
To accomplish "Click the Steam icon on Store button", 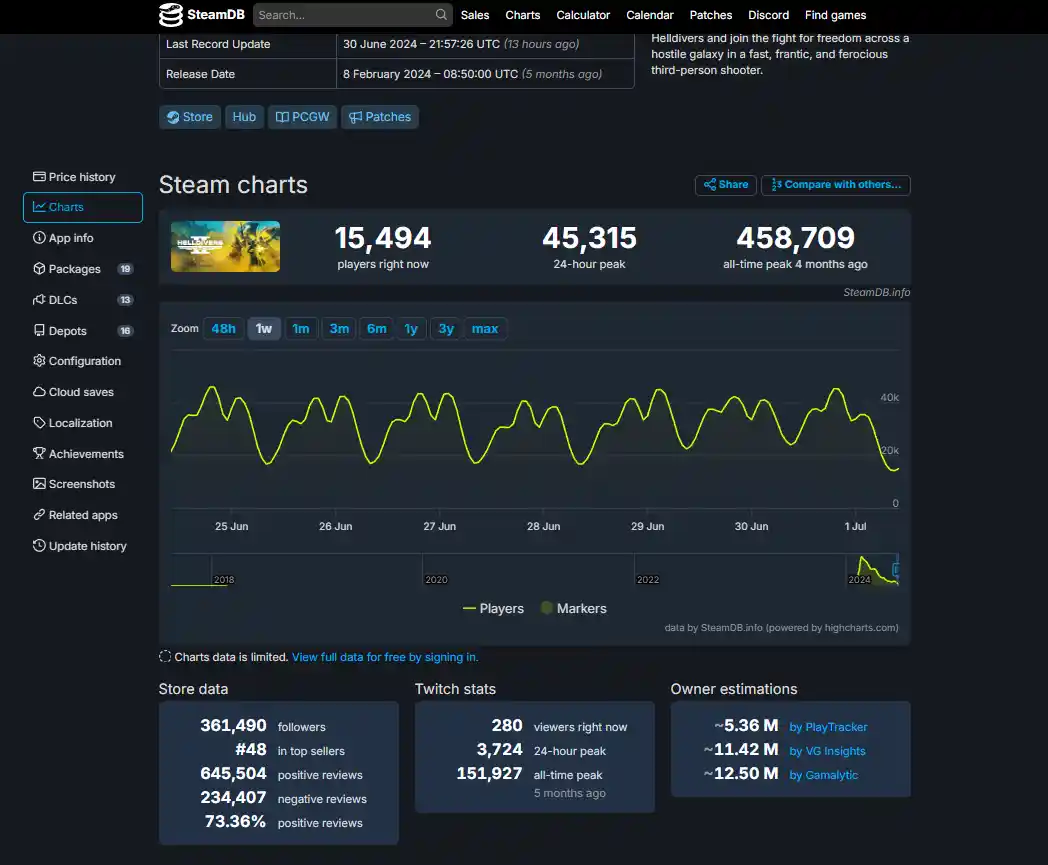I will click(173, 117).
